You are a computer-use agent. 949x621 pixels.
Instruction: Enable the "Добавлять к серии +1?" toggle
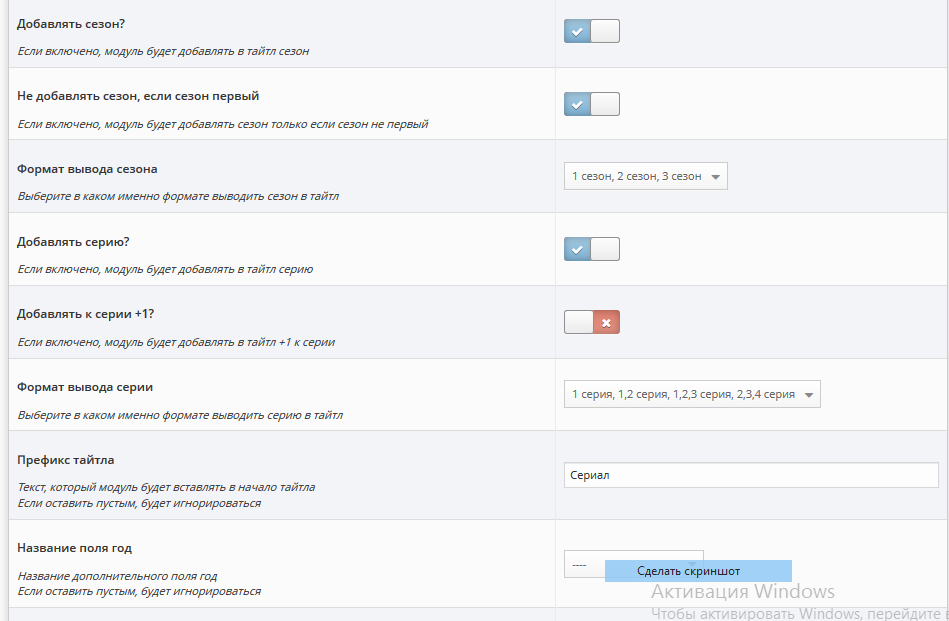(592, 322)
